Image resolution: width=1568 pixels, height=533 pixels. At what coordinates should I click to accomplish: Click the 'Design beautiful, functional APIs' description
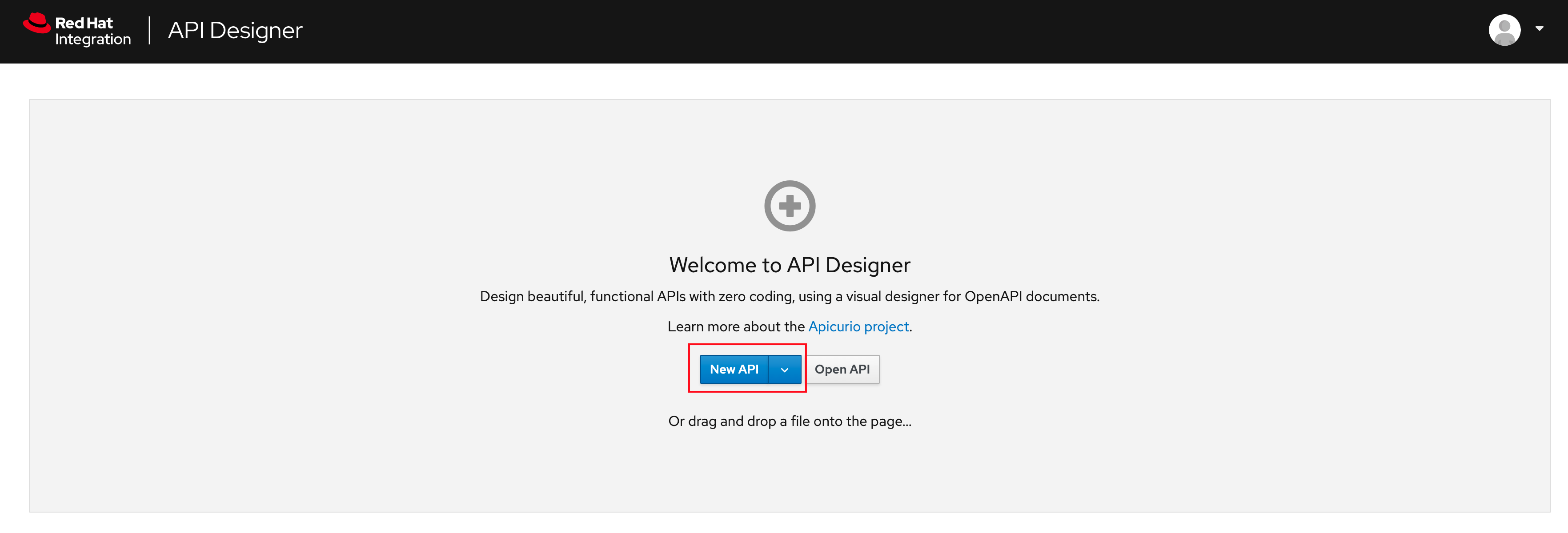click(x=790, y=296)
